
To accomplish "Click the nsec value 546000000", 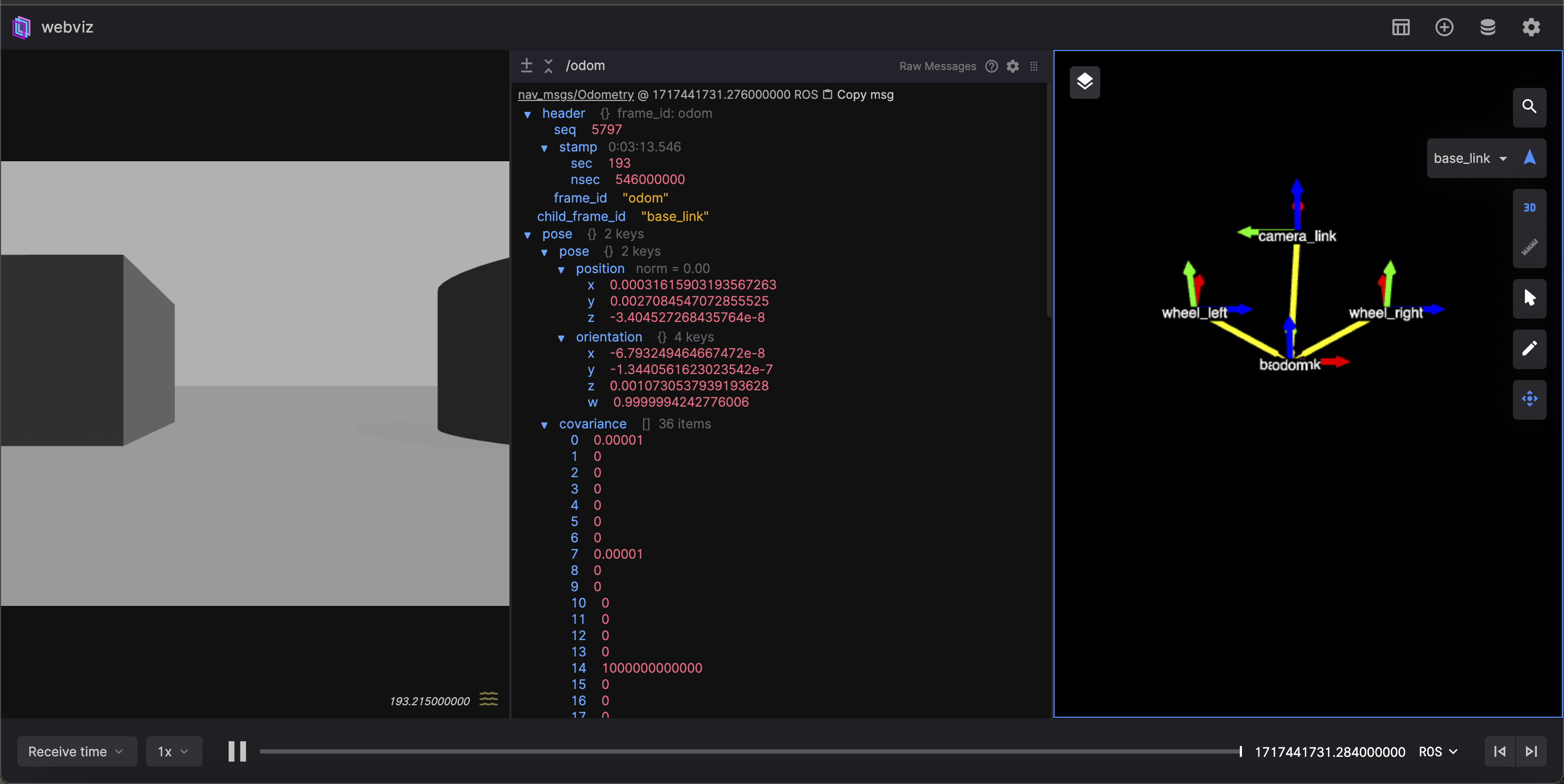I will pyautogui.click(x=649, y=180).
